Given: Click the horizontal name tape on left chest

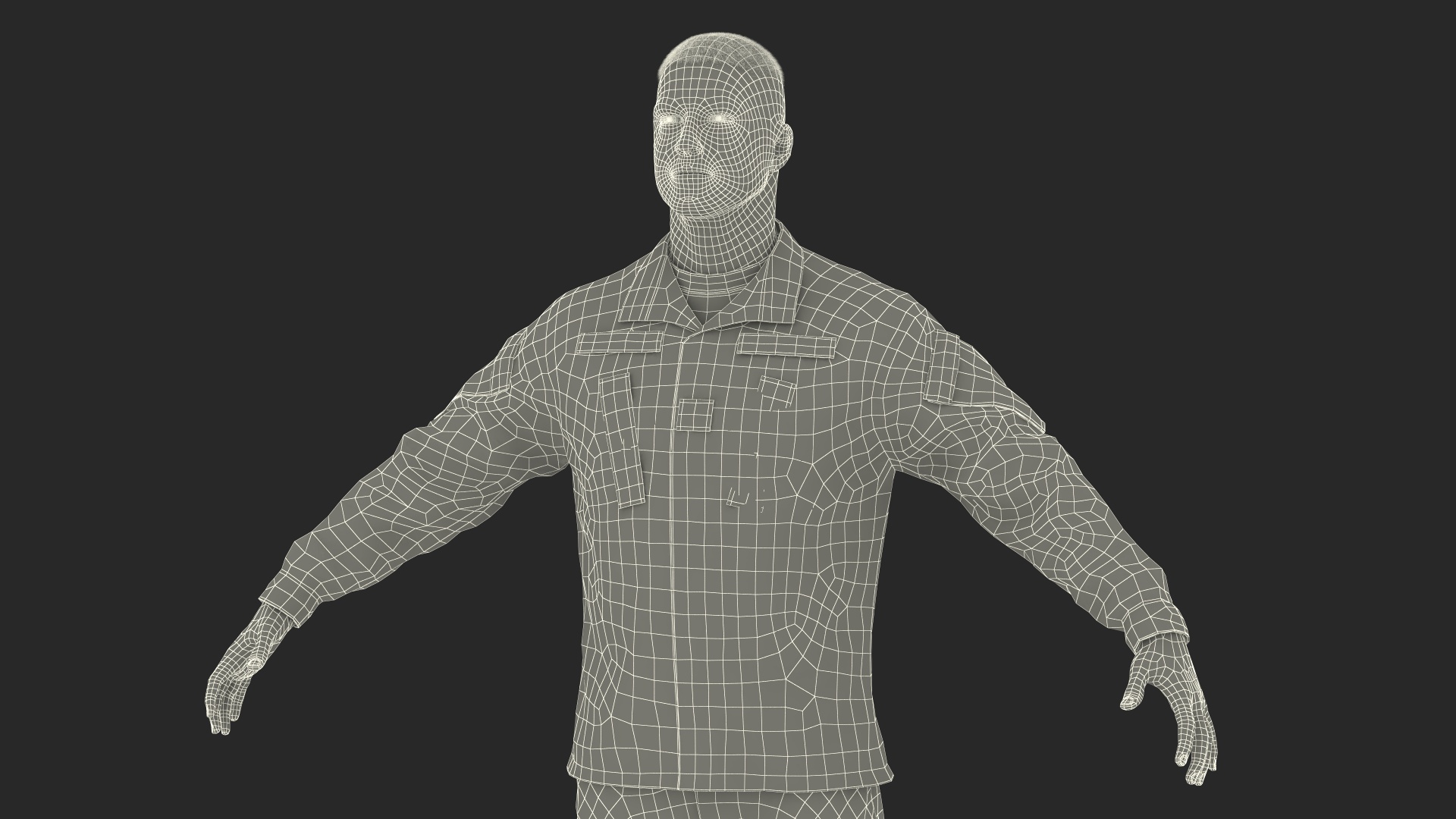Looking at the screenshot, I should (x=618, y=344).
